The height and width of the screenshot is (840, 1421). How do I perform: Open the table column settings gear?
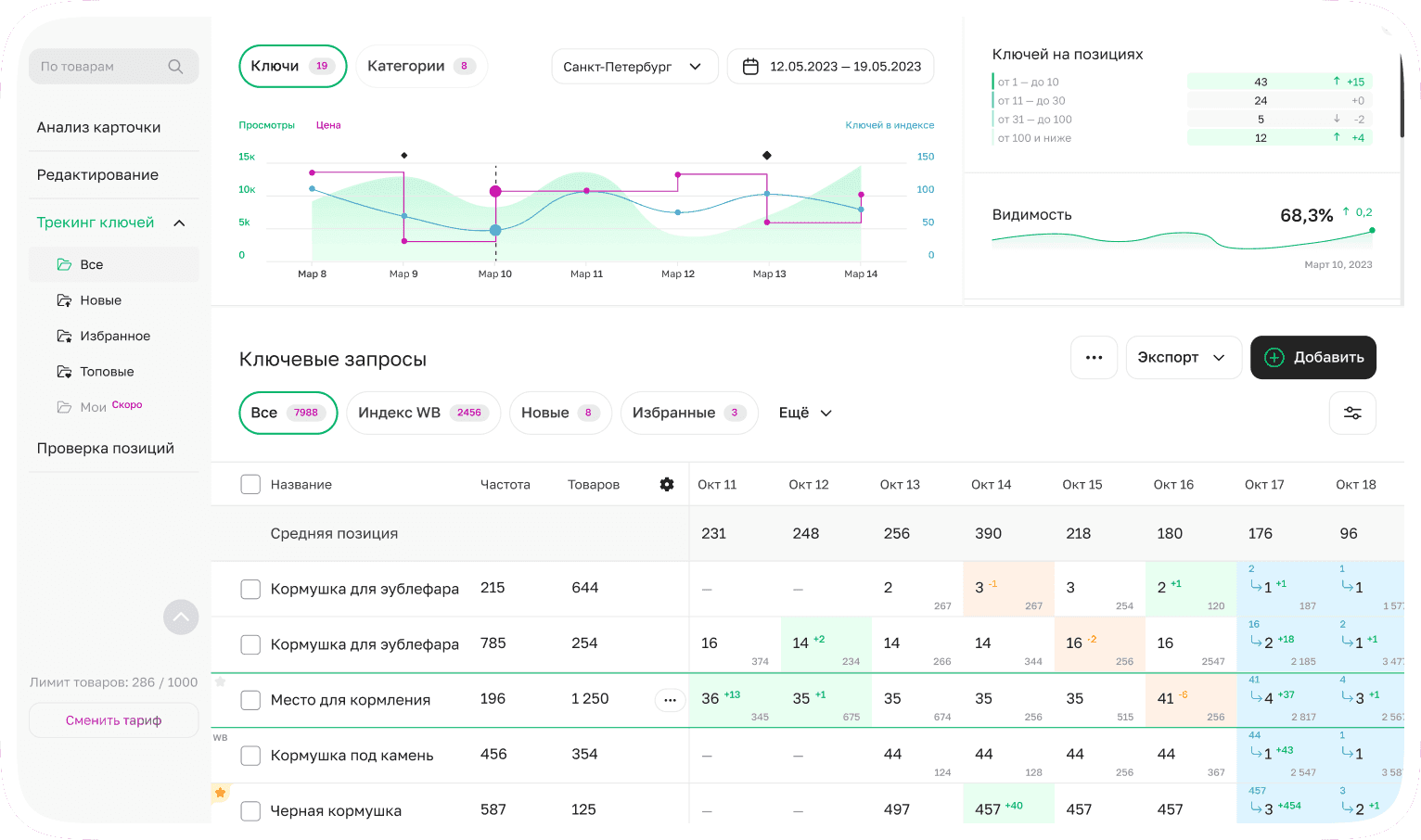pos(667,485)
